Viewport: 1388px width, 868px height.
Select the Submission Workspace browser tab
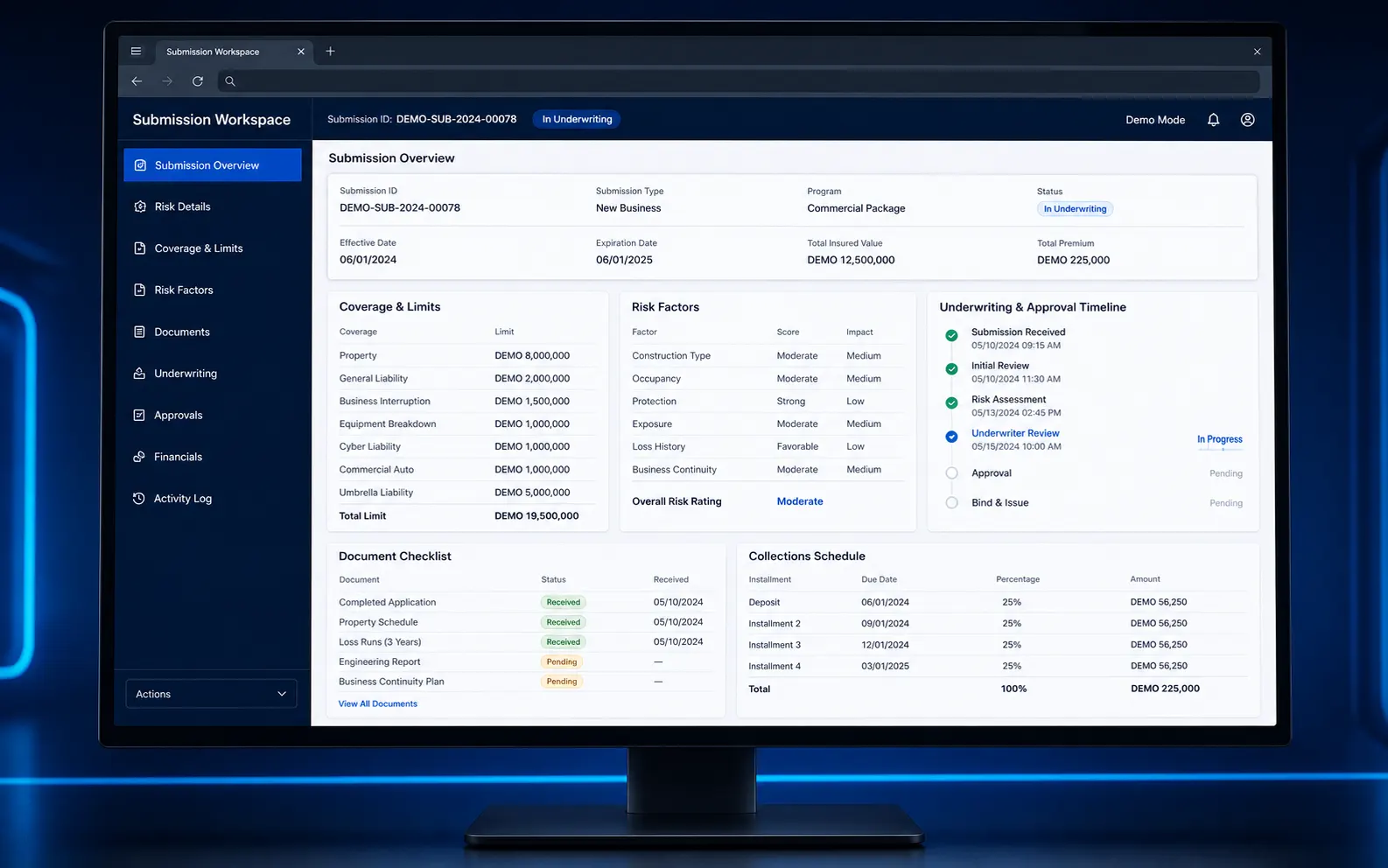[x=233, y=52]
